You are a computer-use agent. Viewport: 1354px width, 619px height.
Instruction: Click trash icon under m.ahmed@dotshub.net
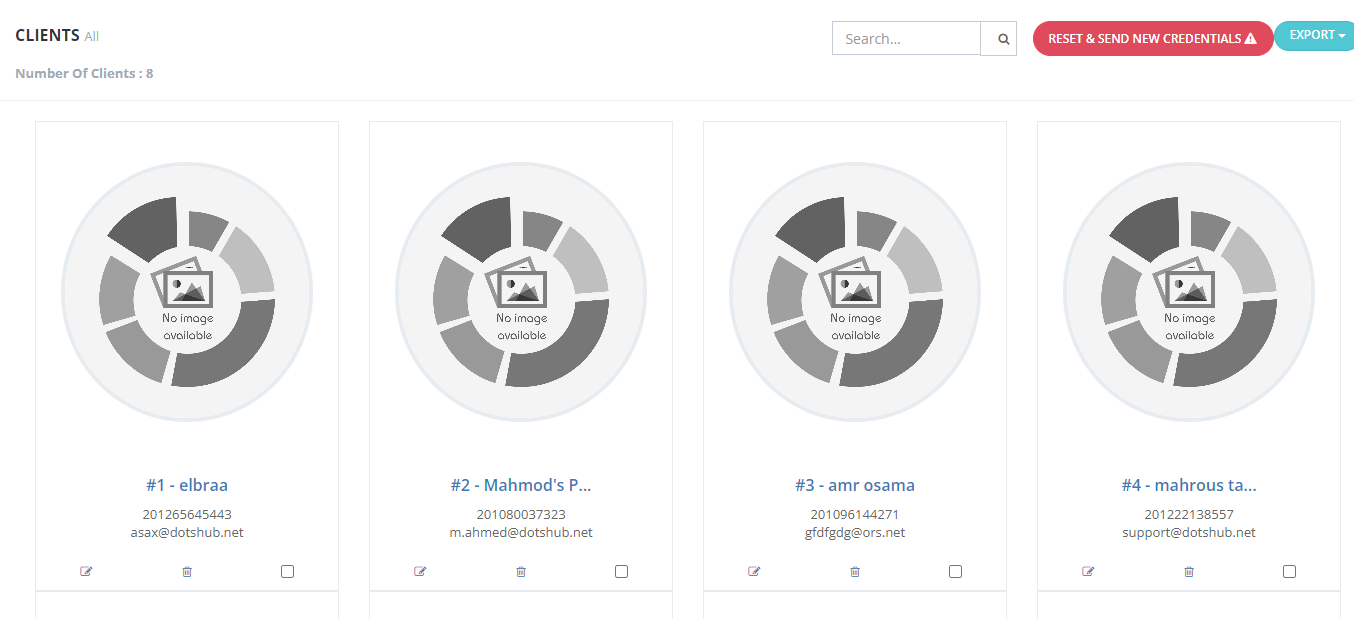tap(521, 572)
